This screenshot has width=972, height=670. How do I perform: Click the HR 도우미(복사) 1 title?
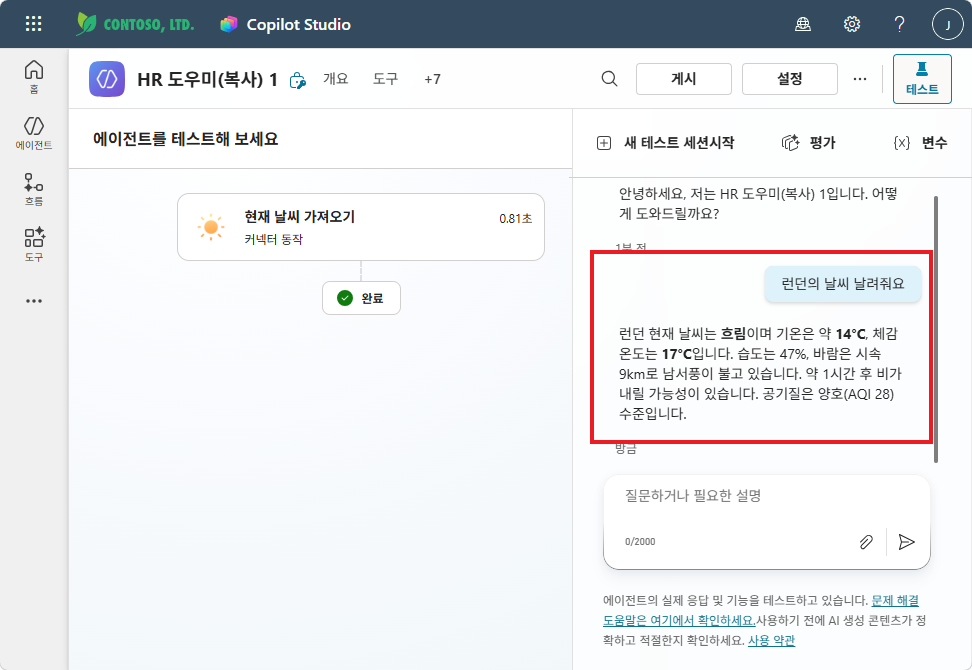pos(207,79)
